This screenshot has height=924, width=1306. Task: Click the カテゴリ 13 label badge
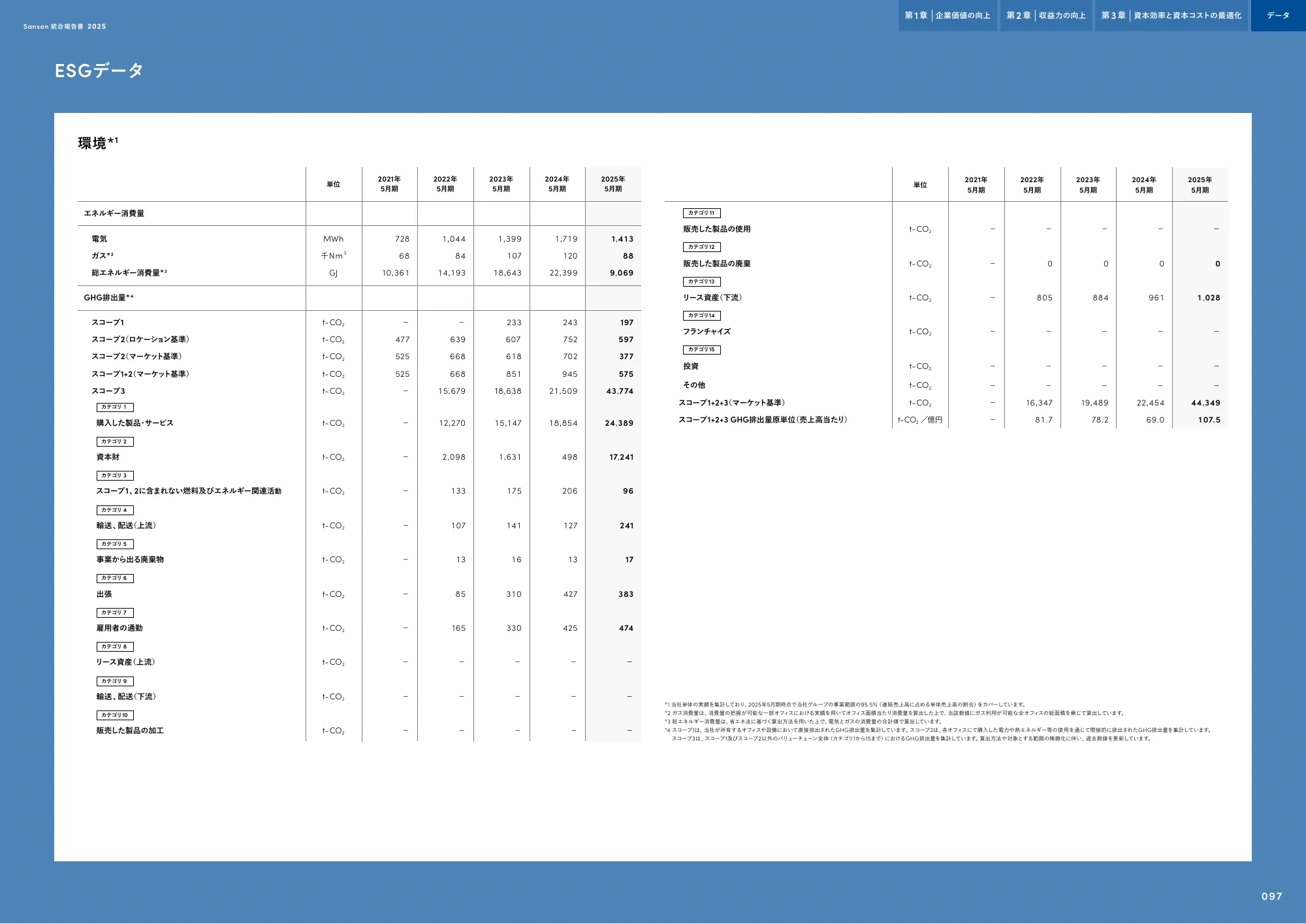coord(701,282)
